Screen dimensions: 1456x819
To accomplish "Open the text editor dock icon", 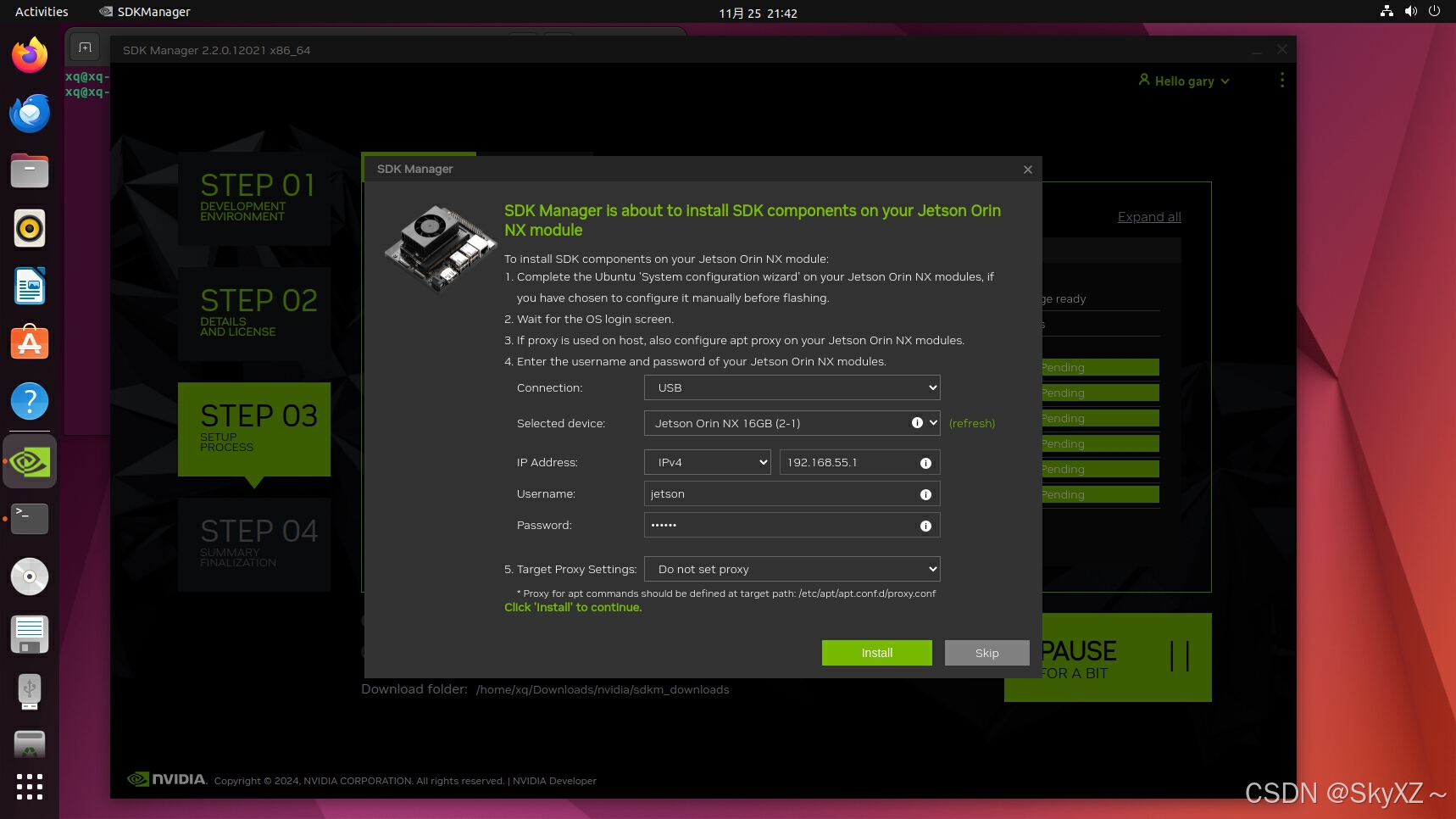I will [30, 634].
